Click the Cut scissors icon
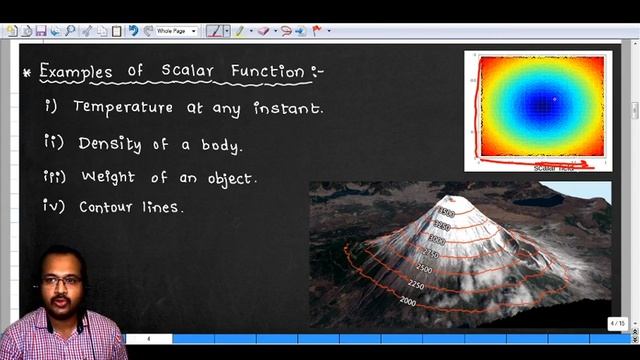This screenshot has width=640, height=360. pos(87,31)
